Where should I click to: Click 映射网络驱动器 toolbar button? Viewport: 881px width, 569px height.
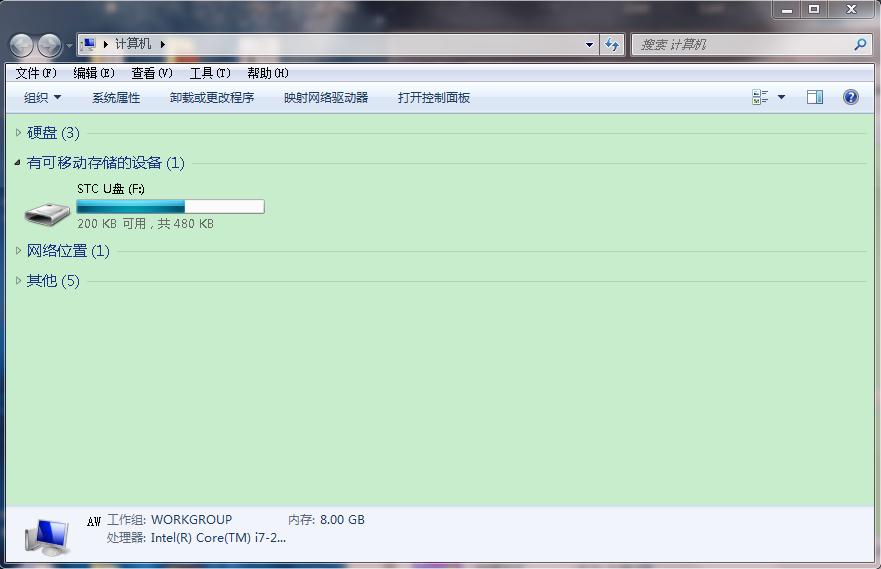point(326,98)
